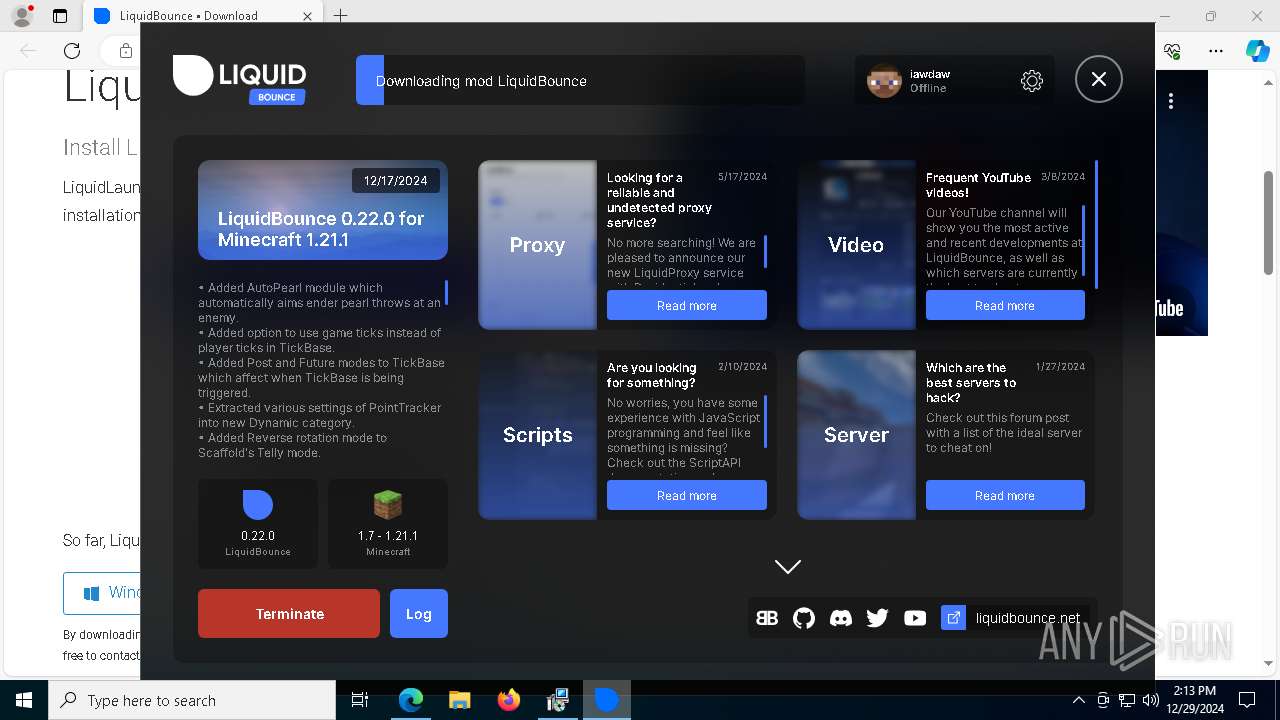Open Edge tab actions menu icon
Screen dimensions: 1280x720
(x=60, y=16)
